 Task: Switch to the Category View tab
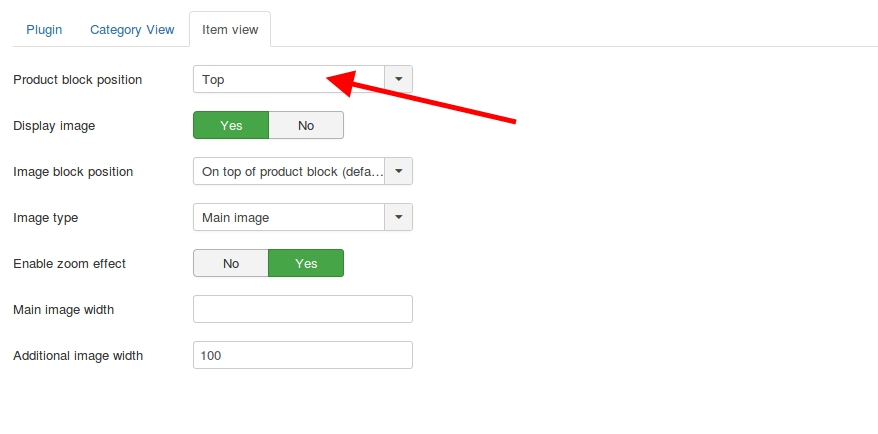point(132,30)
